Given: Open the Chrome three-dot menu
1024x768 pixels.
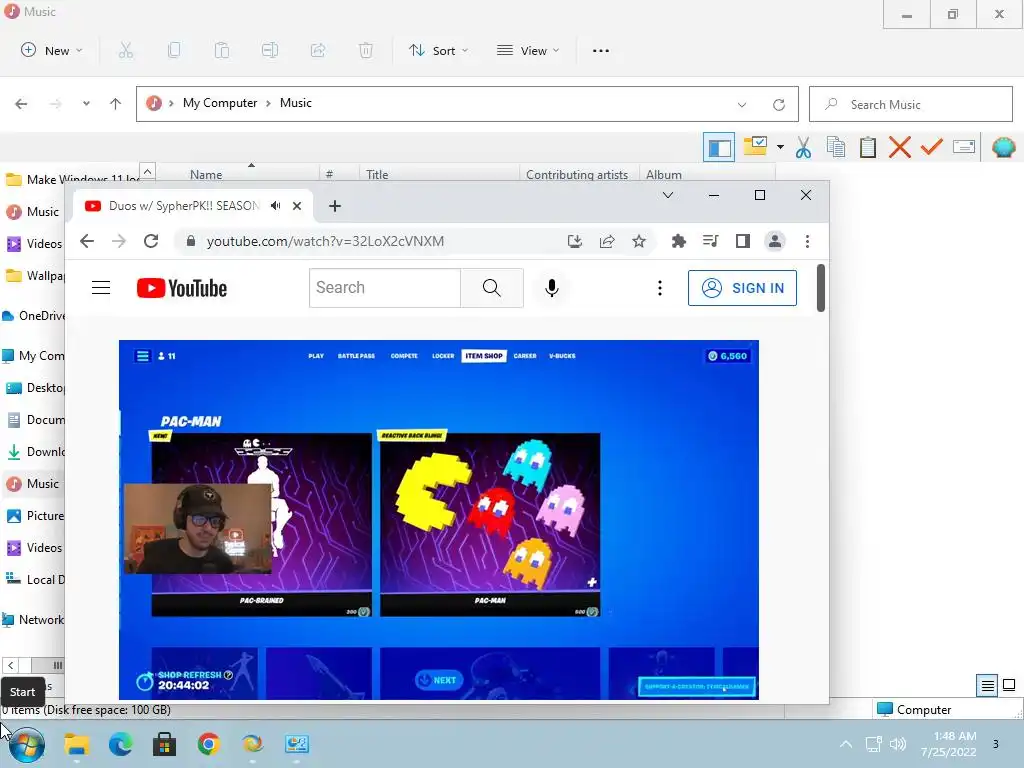Looking at the screenshot, I should (807, 242).
